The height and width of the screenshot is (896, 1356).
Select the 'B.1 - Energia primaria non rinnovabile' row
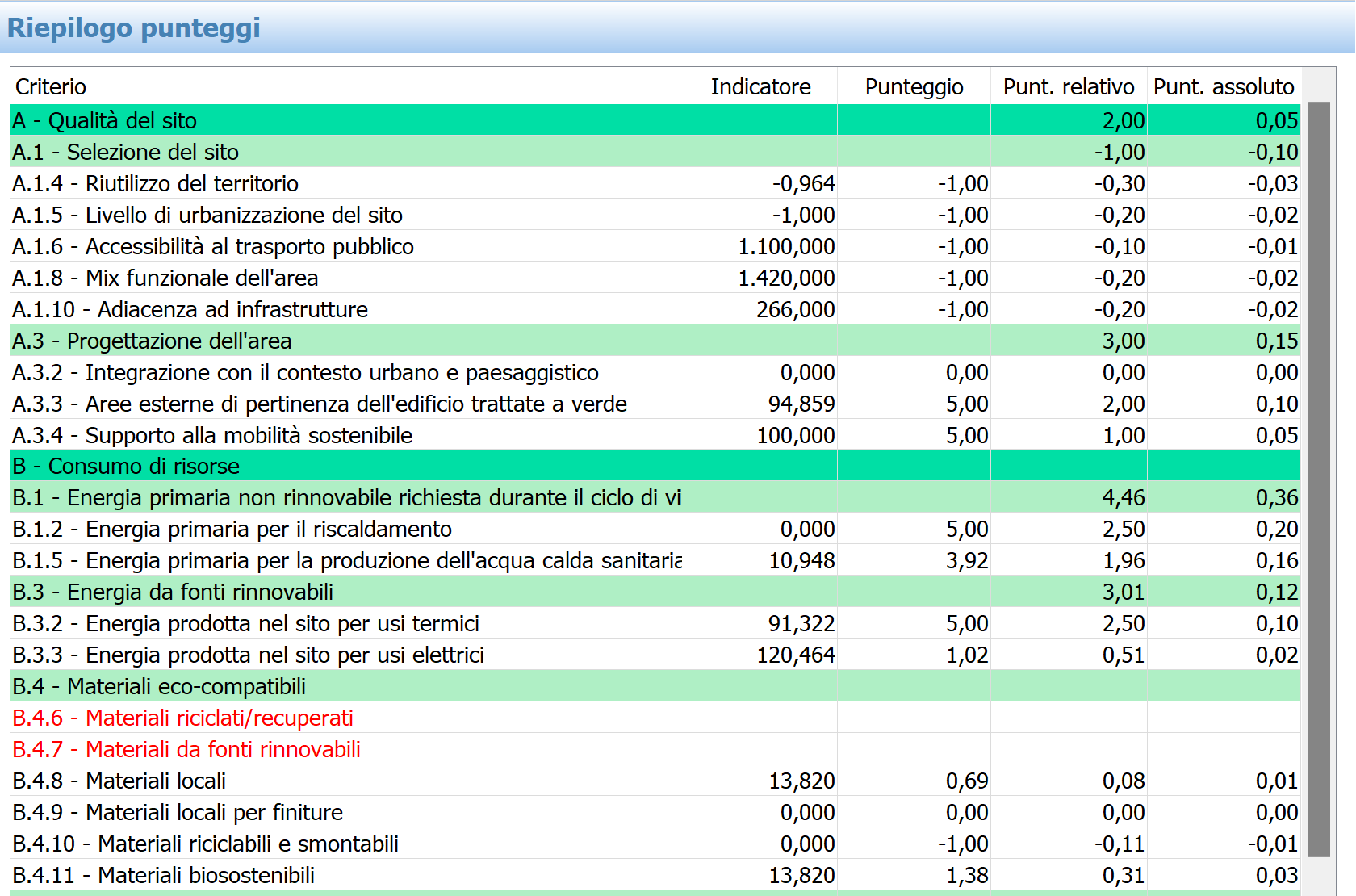coord(655,497)
